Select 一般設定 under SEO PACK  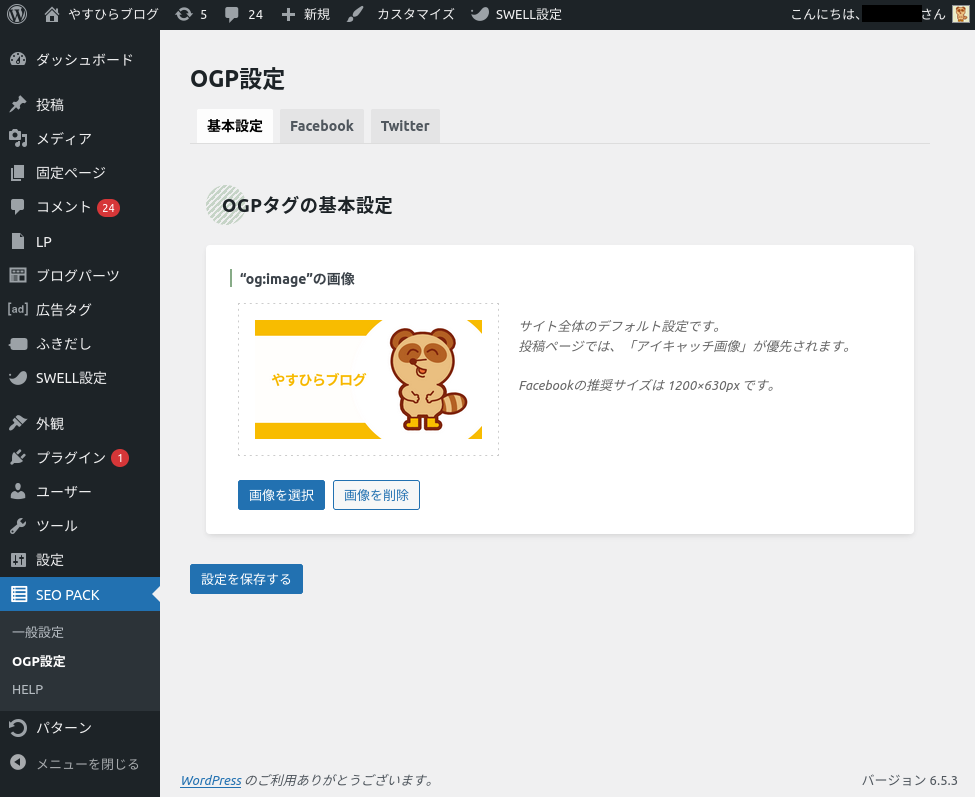tap(38, 633)
